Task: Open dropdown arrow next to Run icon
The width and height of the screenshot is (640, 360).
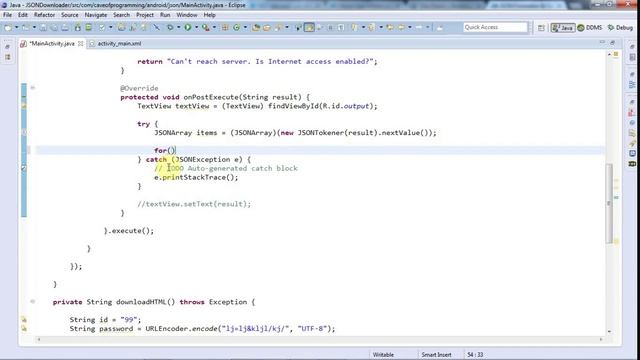Action: [196, 27]
